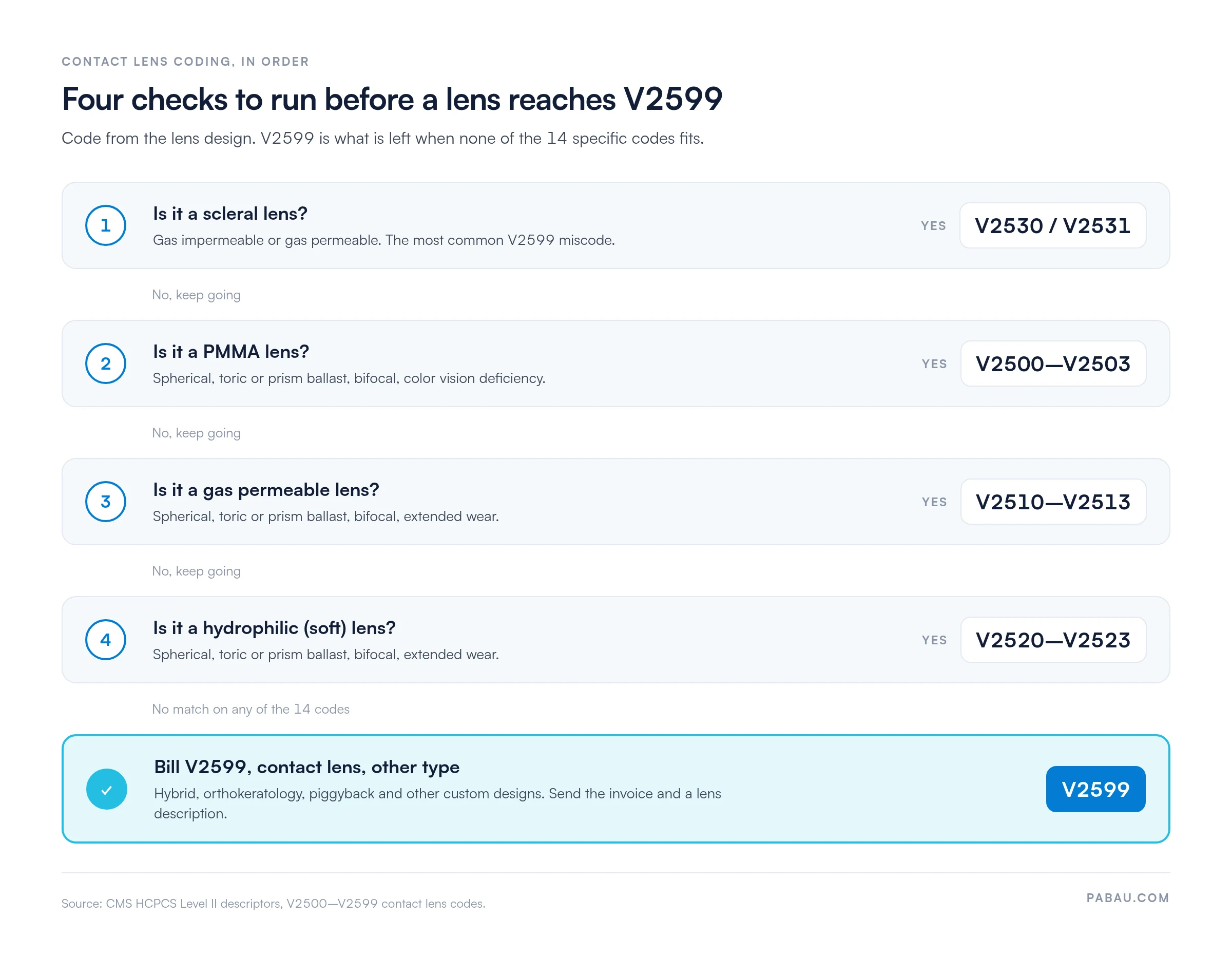Click the YES label beside V2530 / V2531
Viewport: 1232px width, 957px height.
(x=934, y=226)
